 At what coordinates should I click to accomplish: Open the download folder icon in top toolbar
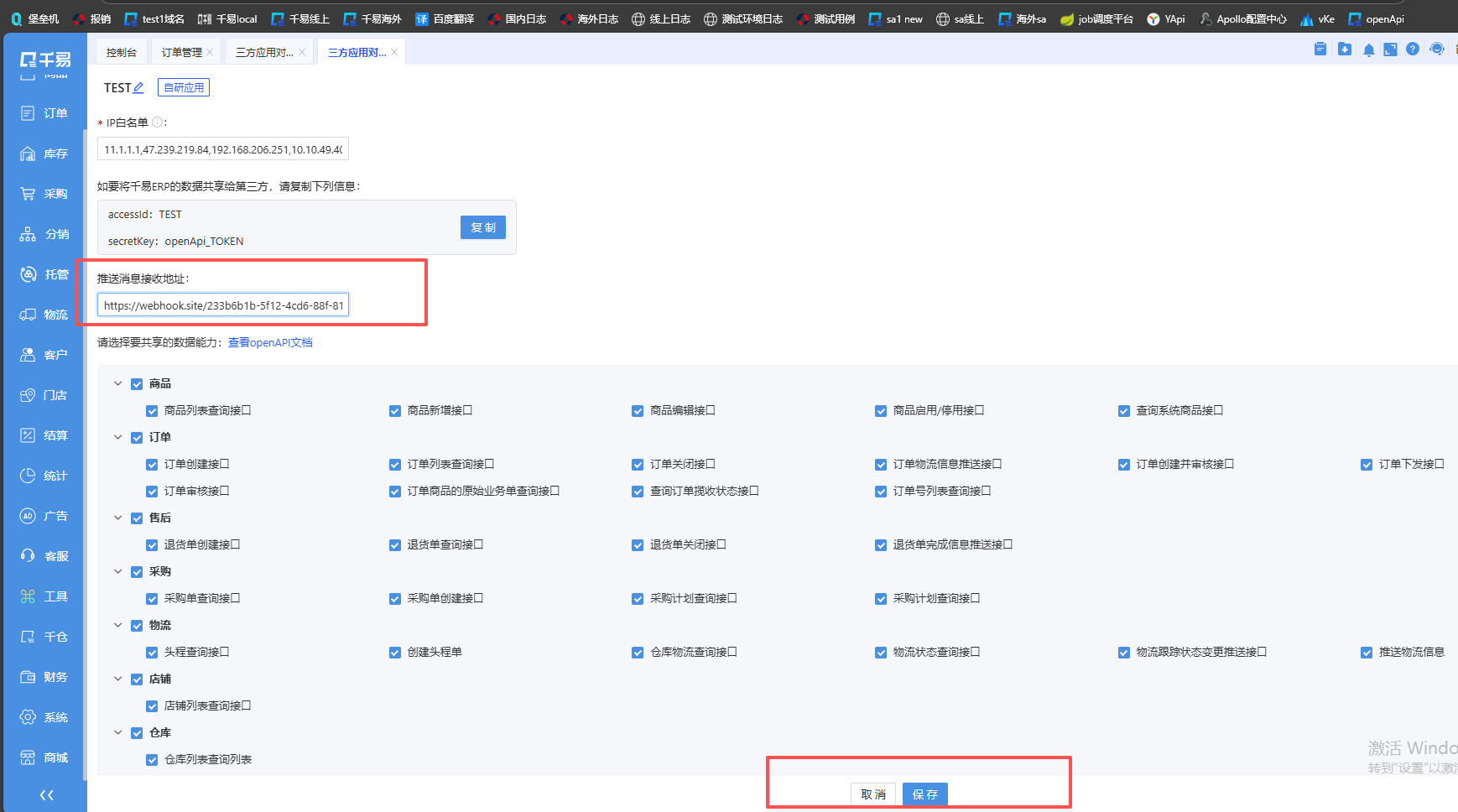point(1345,49)
